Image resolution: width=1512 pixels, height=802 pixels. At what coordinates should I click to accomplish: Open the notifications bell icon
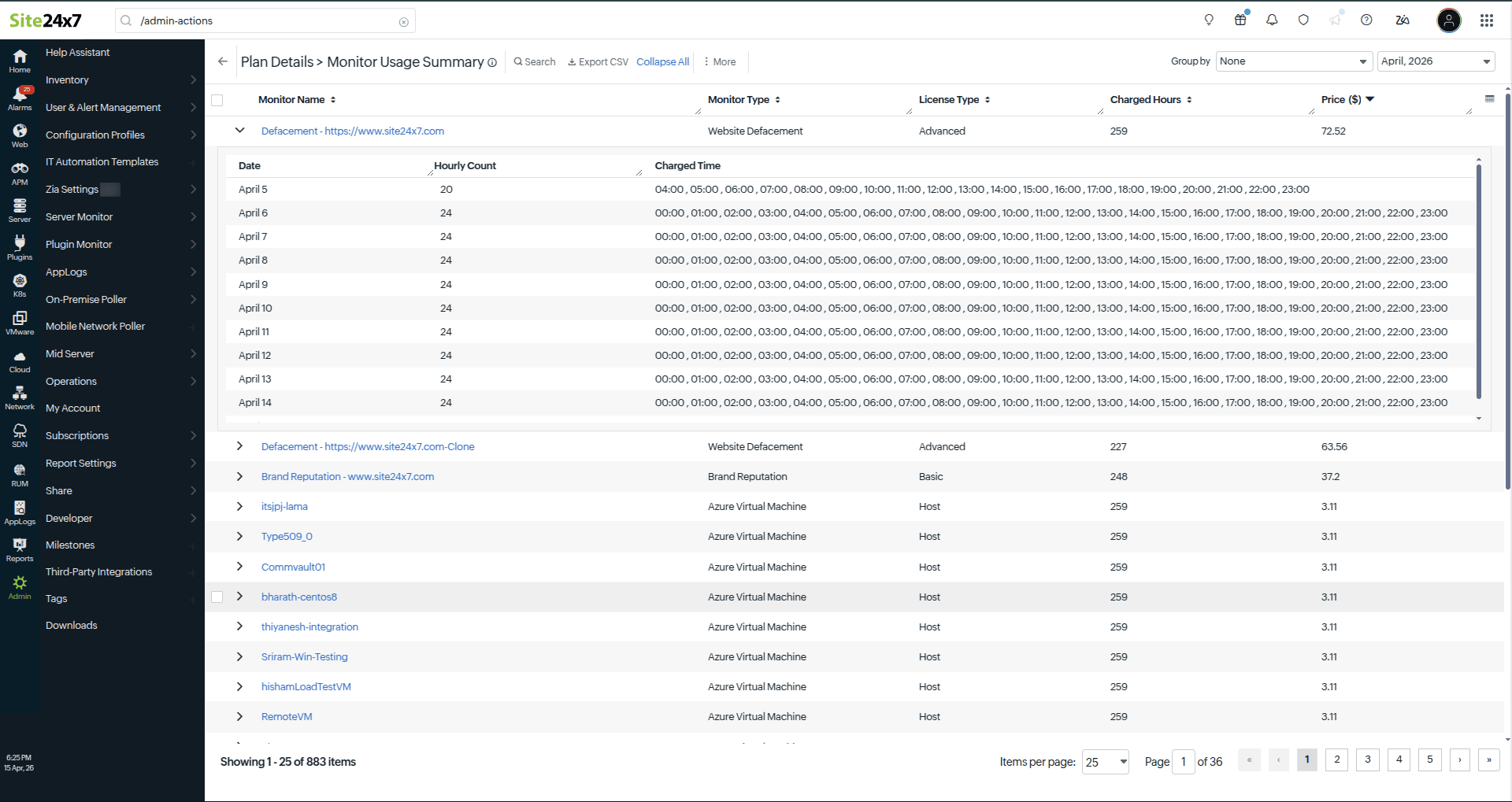pyautogui.click(x=1272, y=20)
